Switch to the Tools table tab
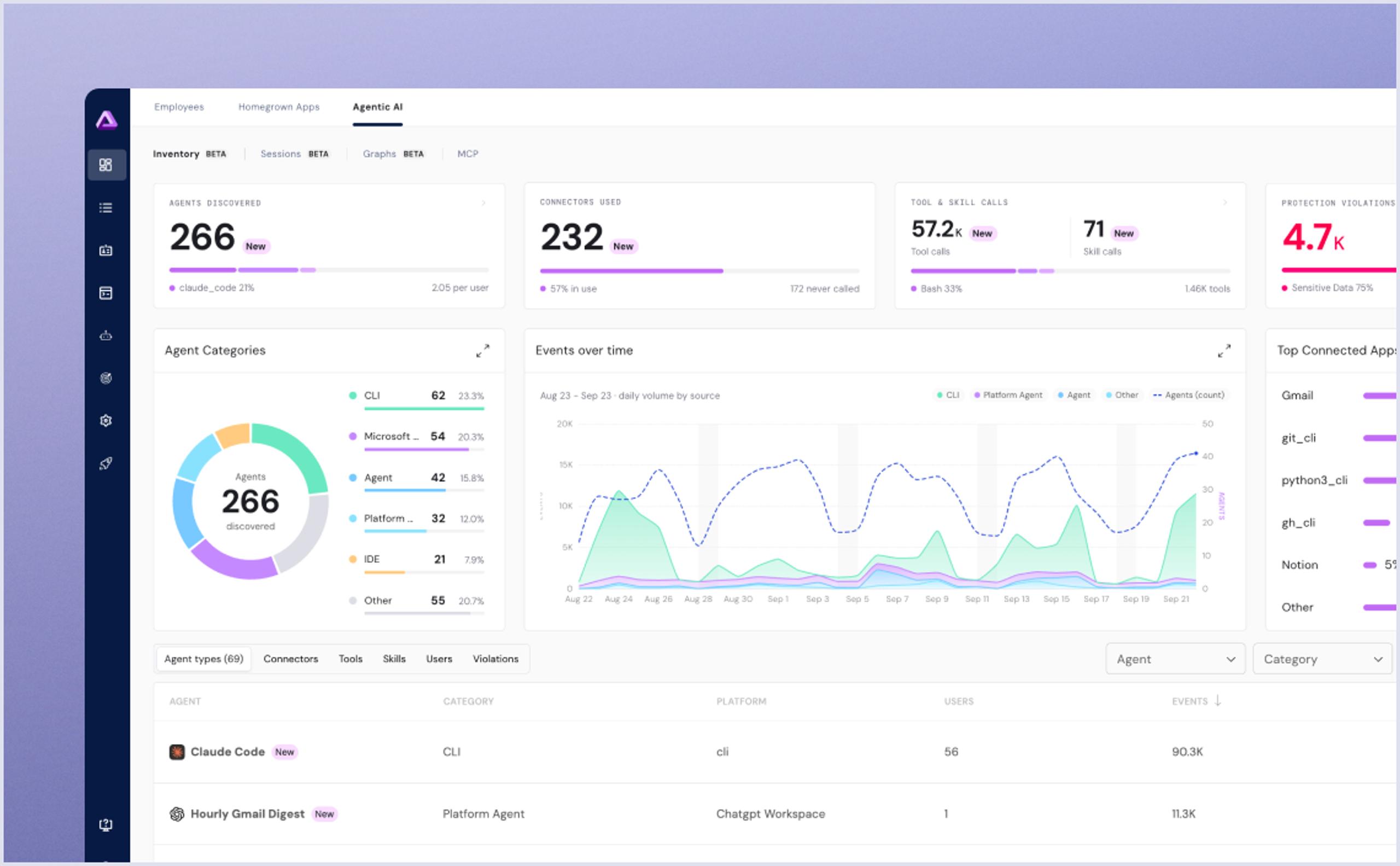The height and width of the screenshot is (866, 1400). point(351,659)
